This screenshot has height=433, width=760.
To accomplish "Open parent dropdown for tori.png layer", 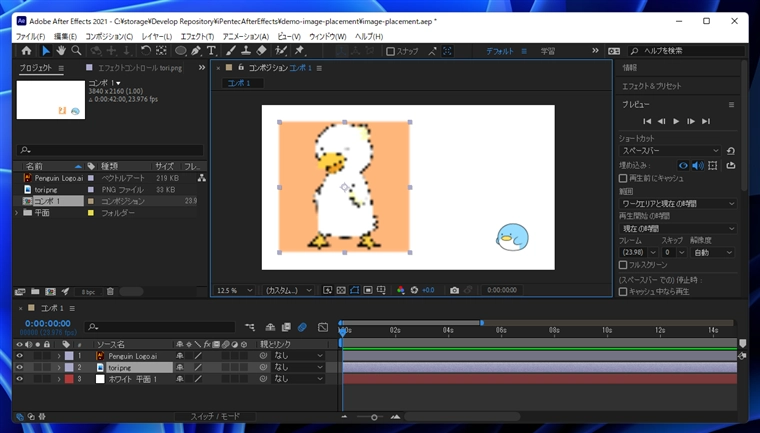I will [x=298, y=368].
